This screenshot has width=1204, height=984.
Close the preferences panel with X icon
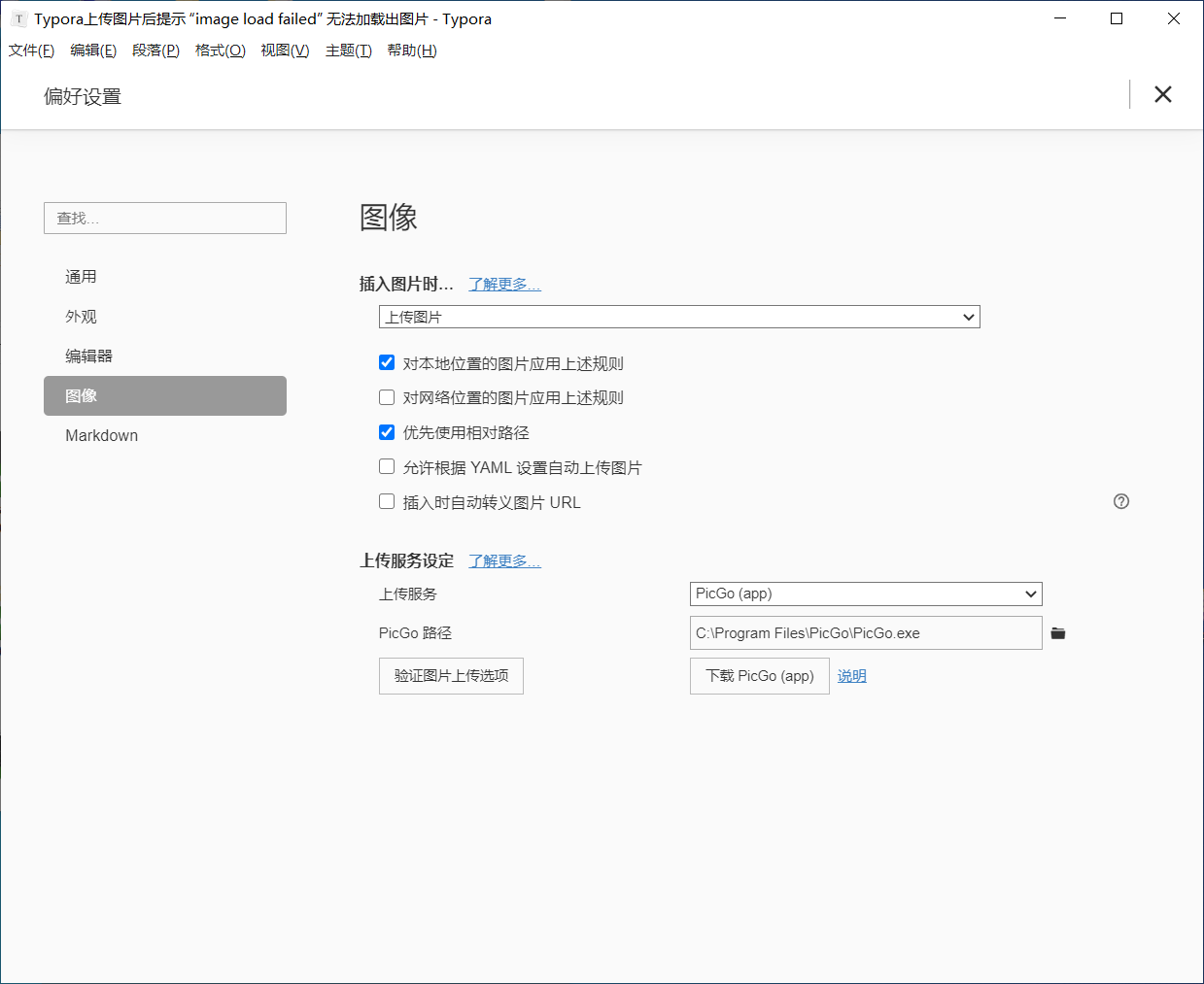tap(1162, 94)
